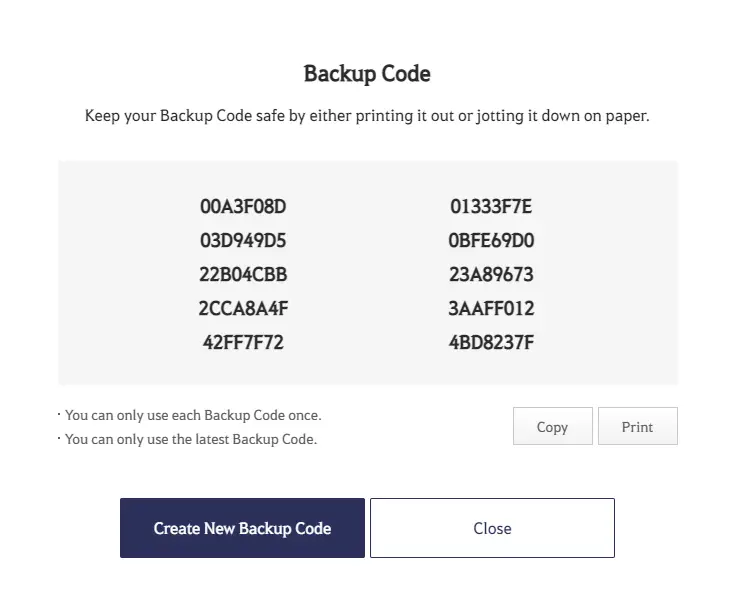Click the Copy button
The image size is (736, 612).
point(552,426)
